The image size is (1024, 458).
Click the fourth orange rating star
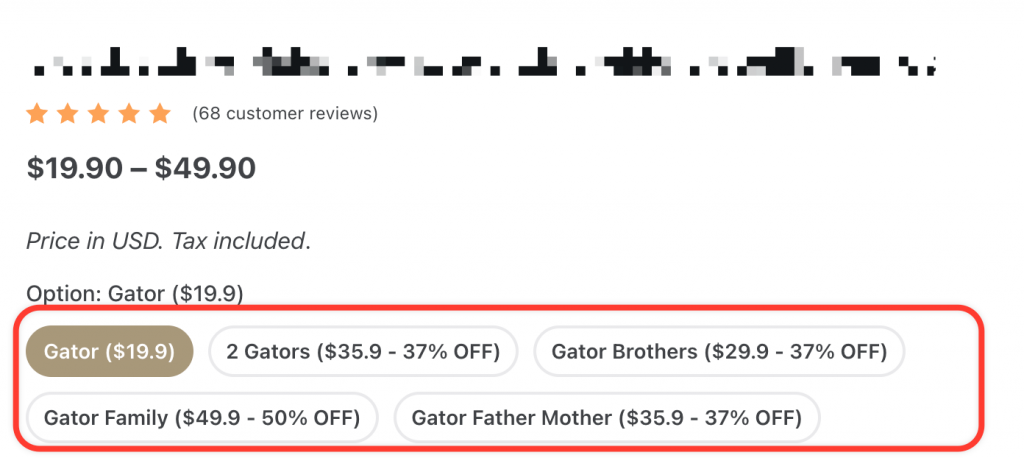pyautogui.click(x=129, y=114)
